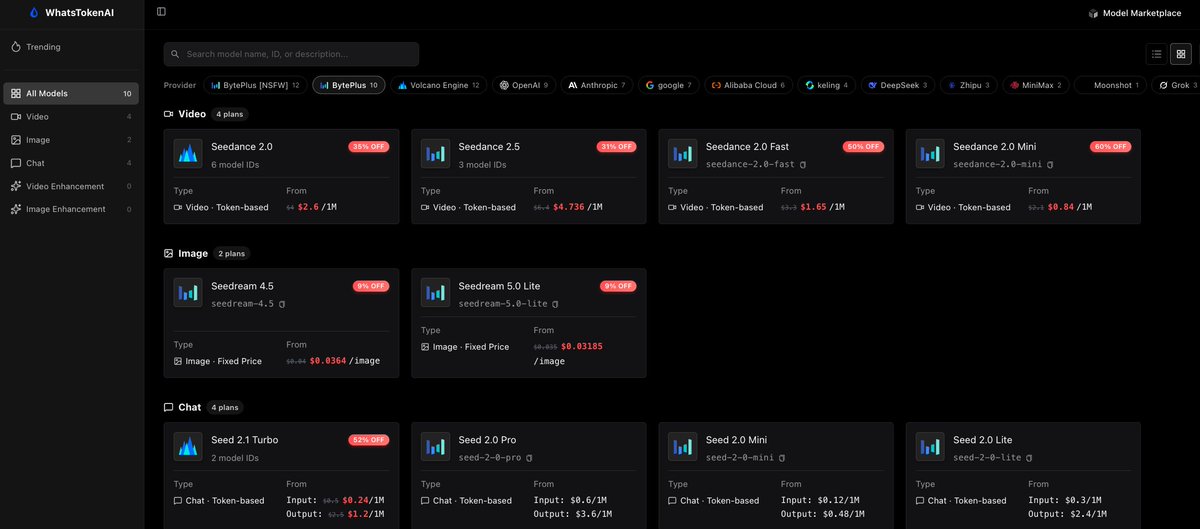Viewport: 1200px width, 529px height.
Task: Filter by Grok provider
Action: coord(1175,85)
